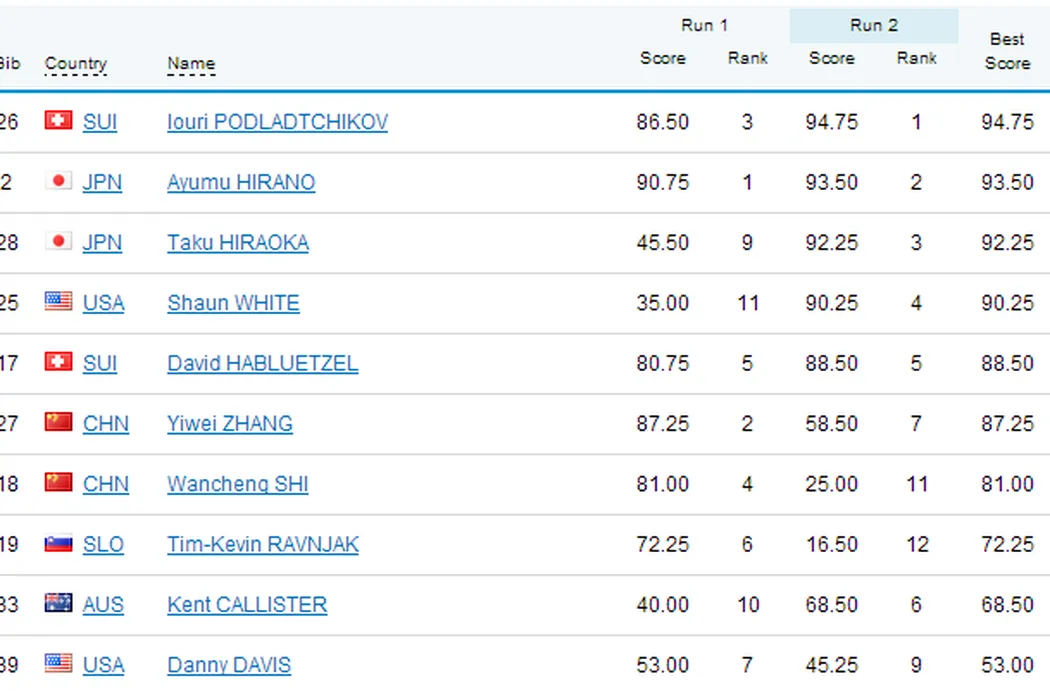
Task: Open Iouri PODLADTCHIKOV's athlete profile link
Action: point(277,122)
